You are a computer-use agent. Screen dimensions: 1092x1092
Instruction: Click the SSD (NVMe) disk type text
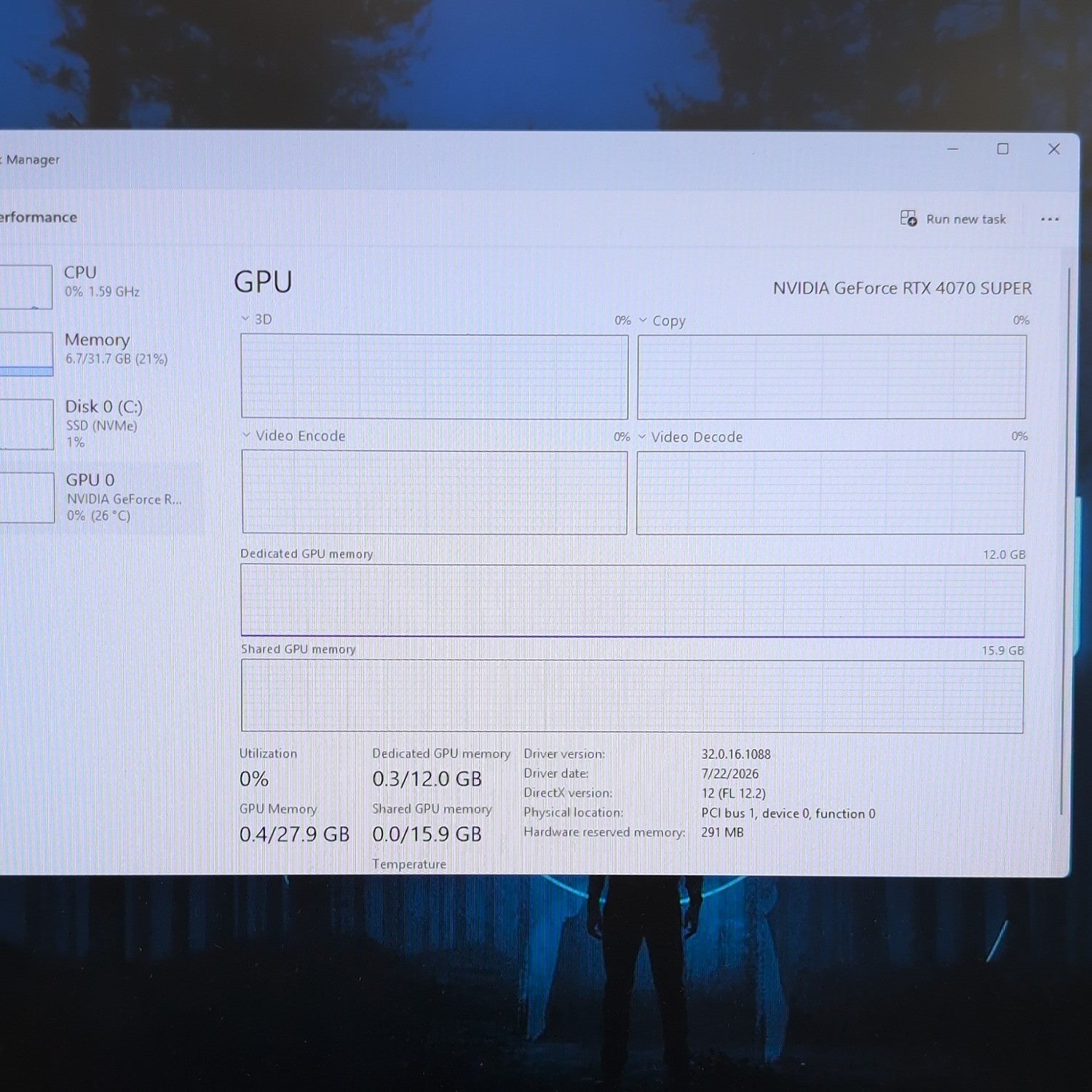[101, 426]
